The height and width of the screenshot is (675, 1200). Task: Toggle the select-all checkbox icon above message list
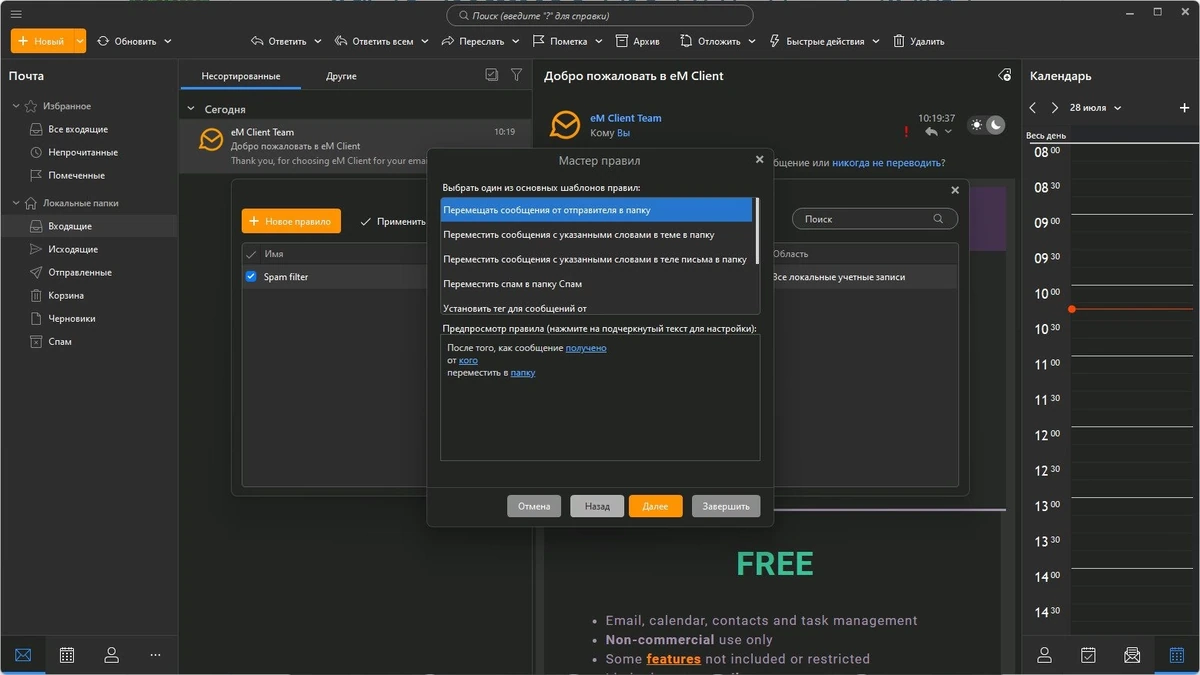point(491,75)
